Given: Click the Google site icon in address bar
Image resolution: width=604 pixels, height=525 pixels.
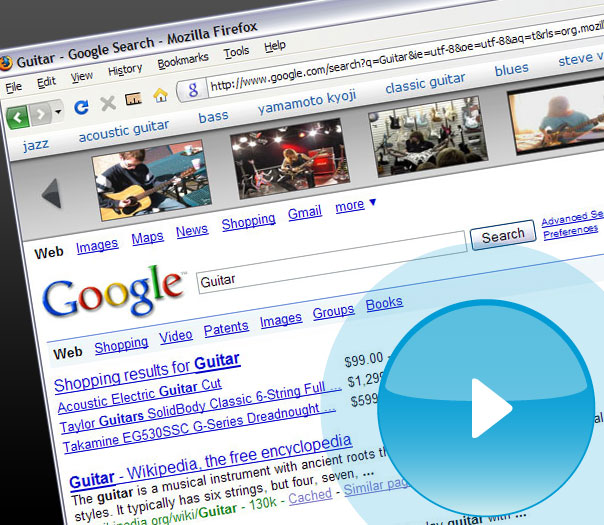Looking at the screenshot, I should 193,90.
